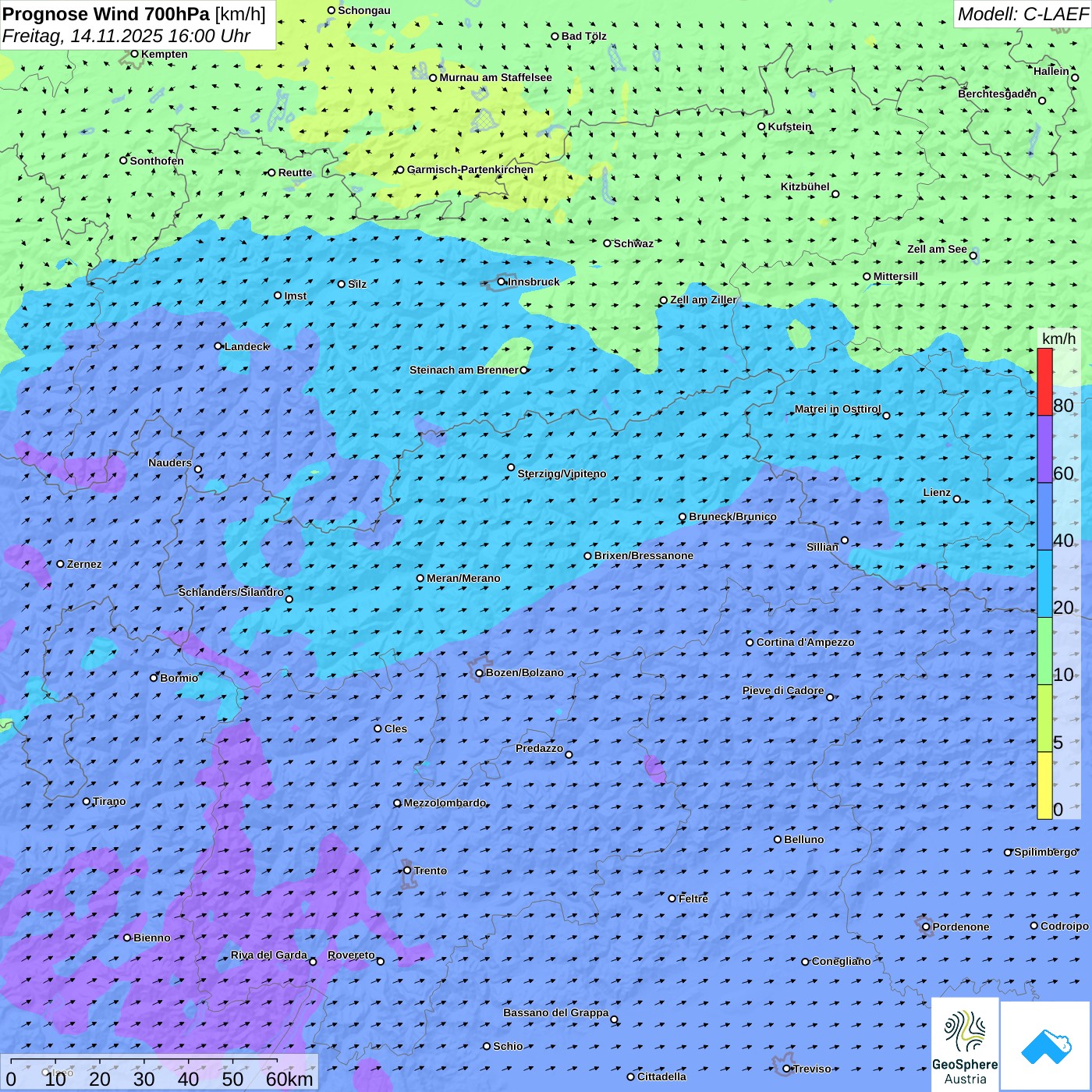The image size is (1092, 1092).
Task: Click the km/h legend unit label
Action: pos(1058,339)
